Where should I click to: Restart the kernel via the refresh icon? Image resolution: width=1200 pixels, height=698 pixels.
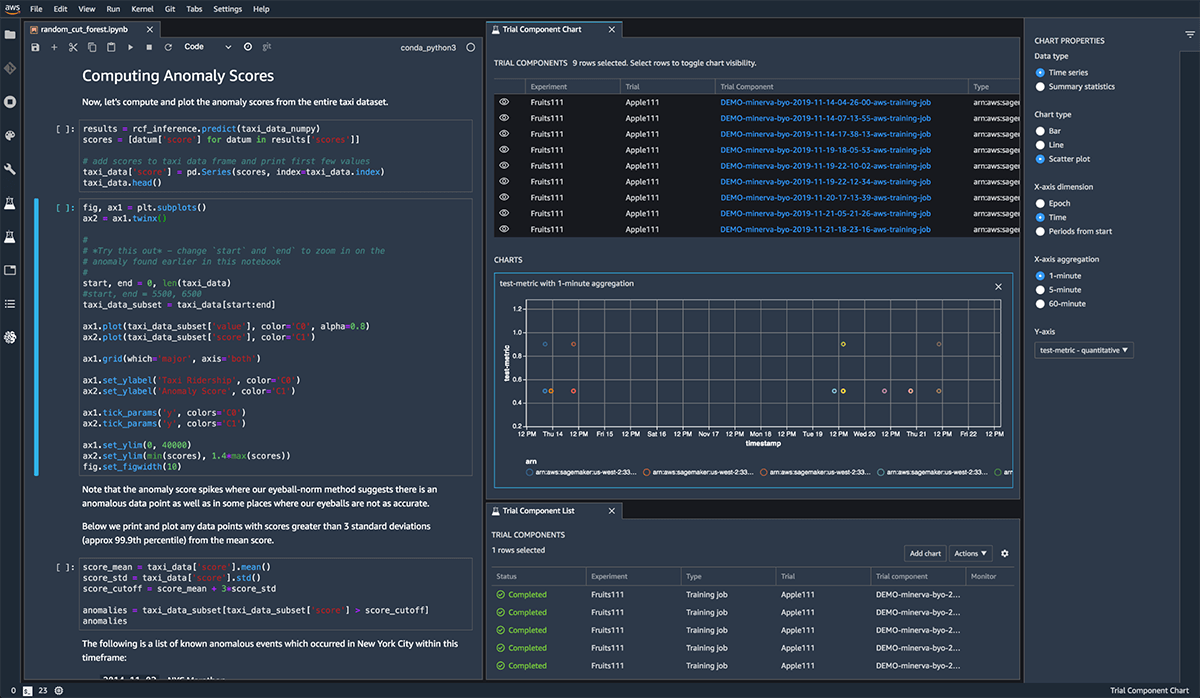[167, 47]
